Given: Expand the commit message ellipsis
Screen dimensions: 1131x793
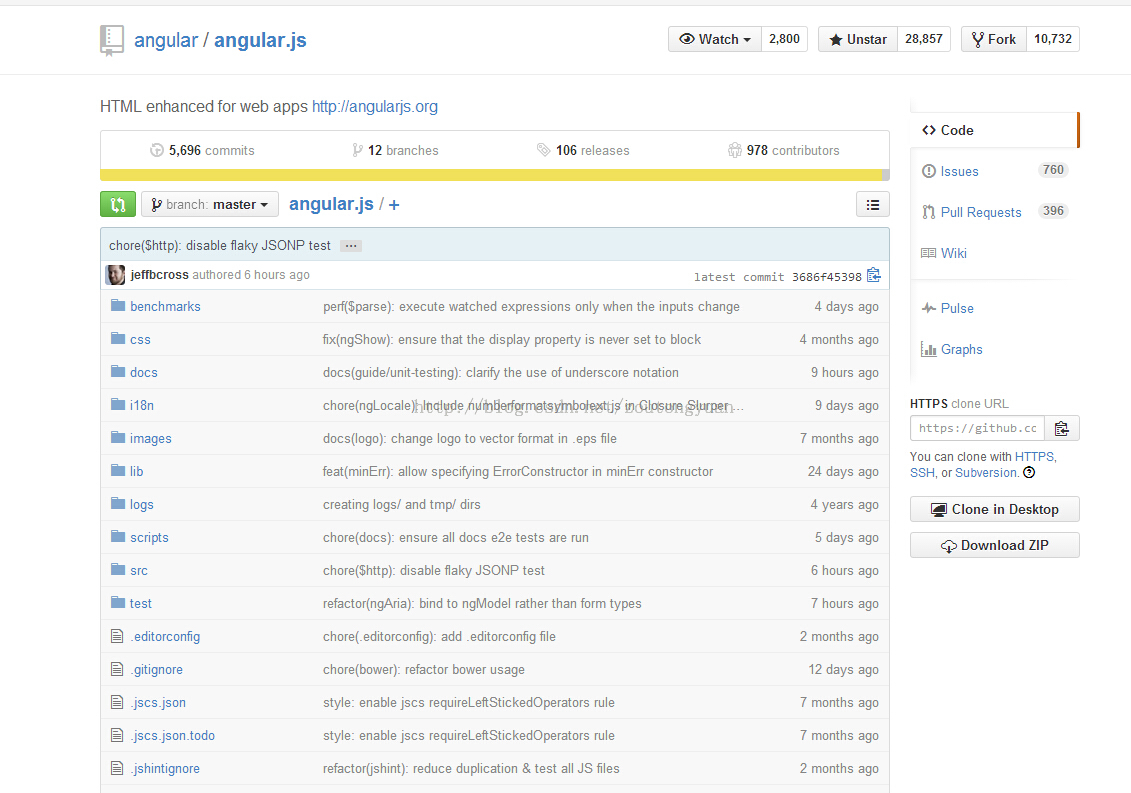Looking at the screenshot, I should (x=350, y=246).
